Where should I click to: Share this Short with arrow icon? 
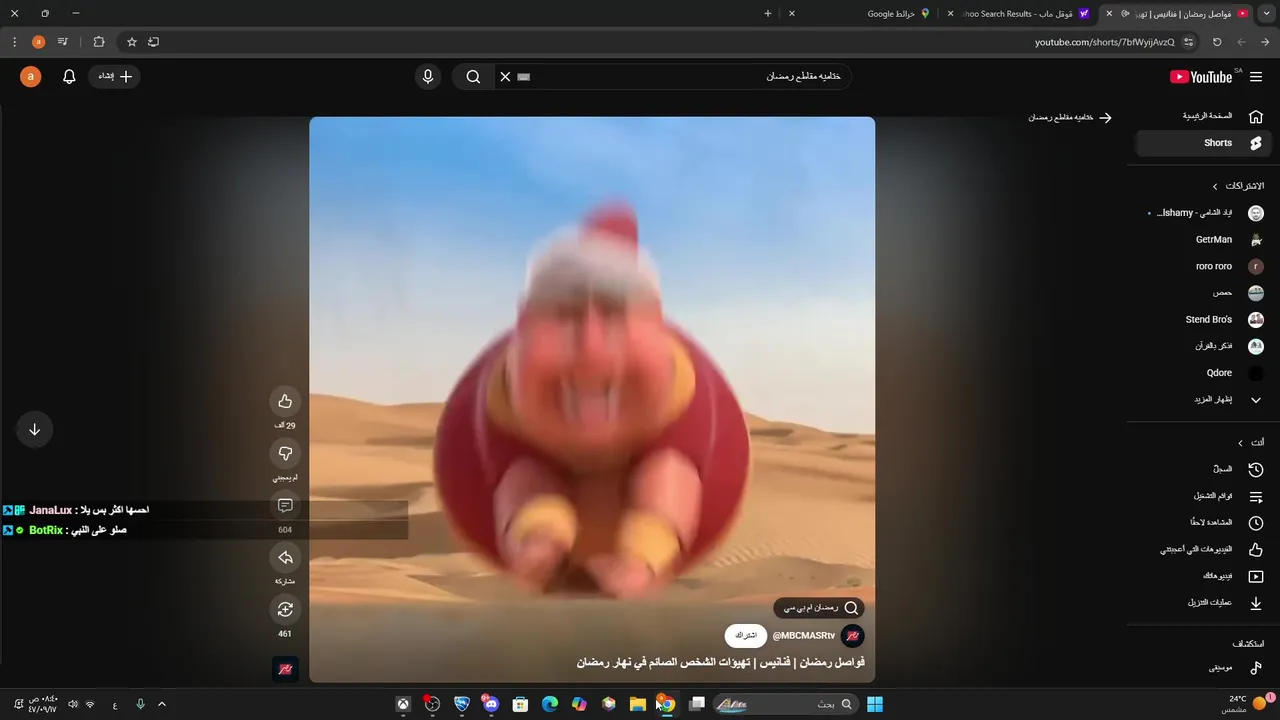point(285,557)
